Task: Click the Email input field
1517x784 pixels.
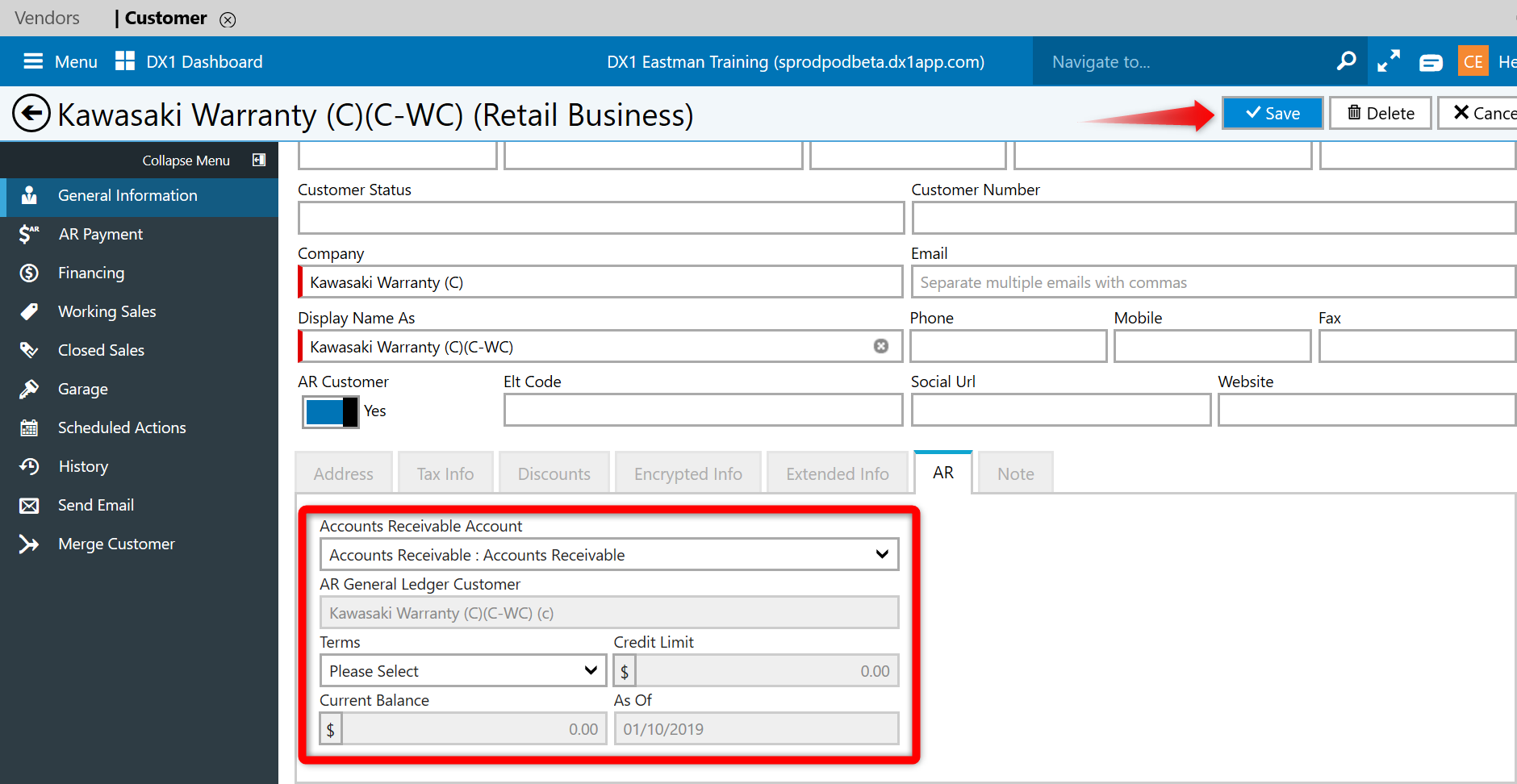Action: point(1214,282)
